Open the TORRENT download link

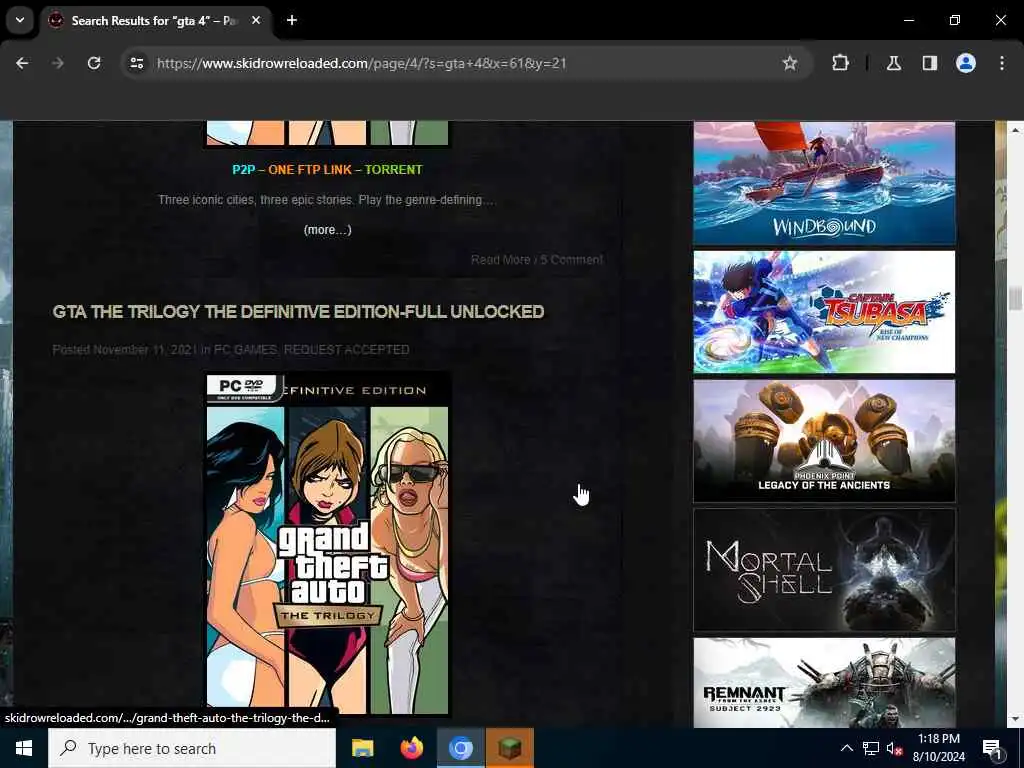[x=393, y=170]
